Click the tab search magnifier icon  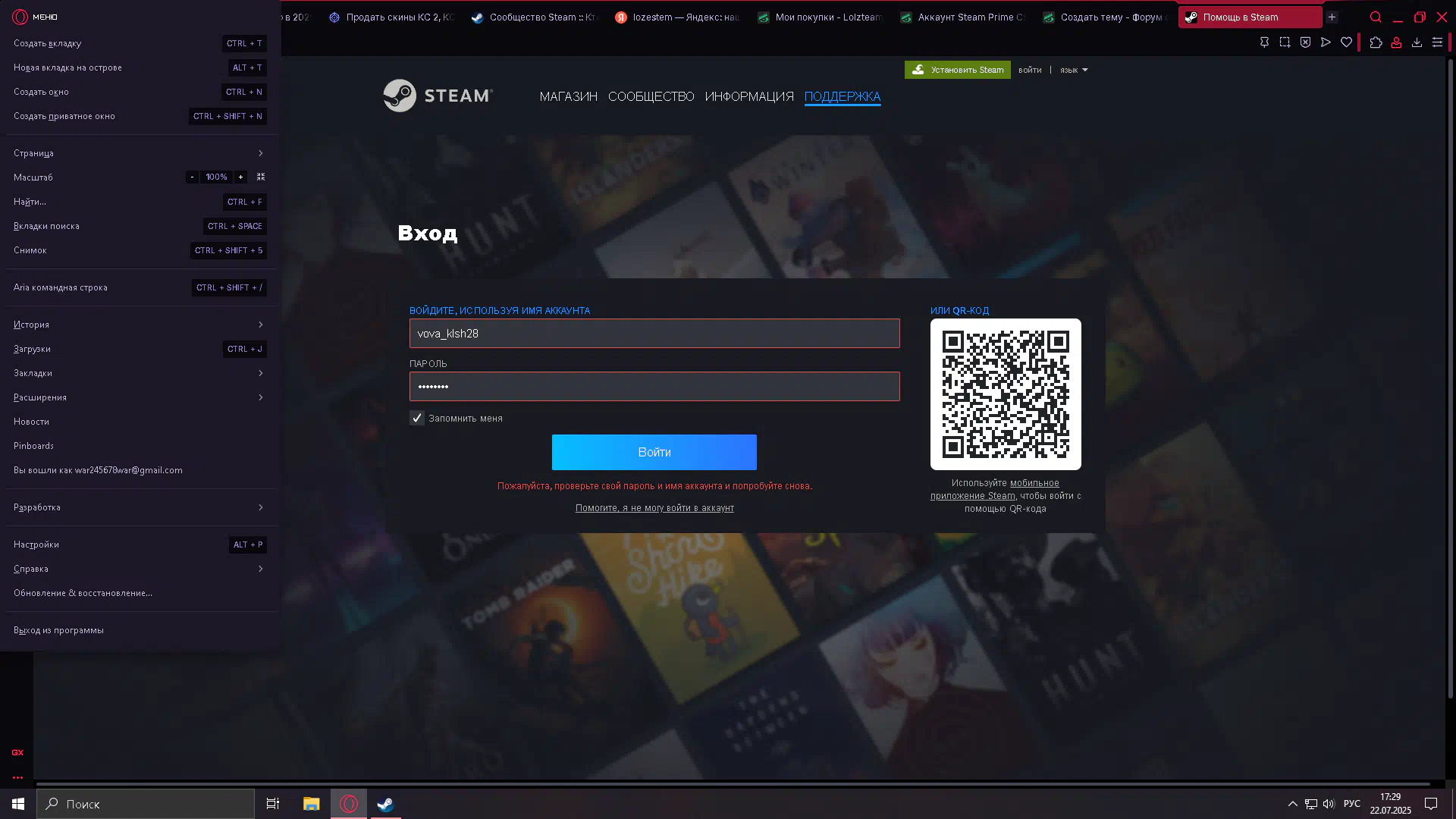point(1376,17)
